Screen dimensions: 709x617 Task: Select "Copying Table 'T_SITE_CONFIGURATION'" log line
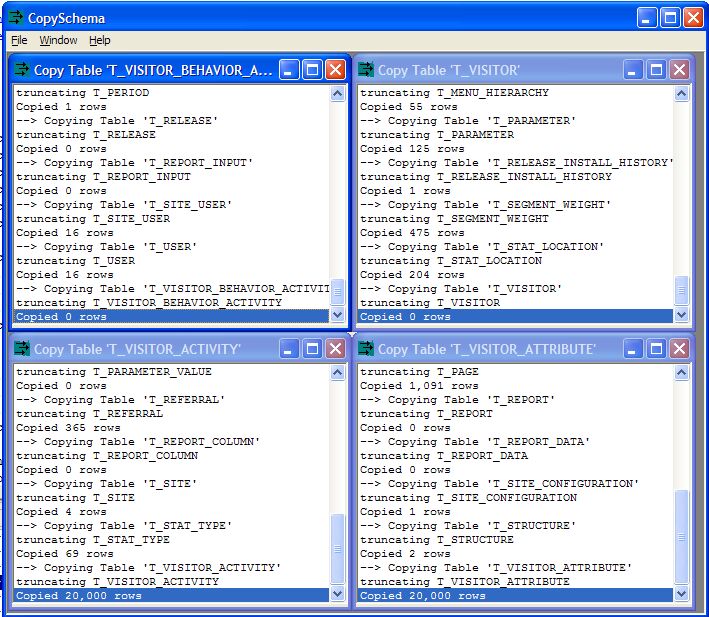point(499,484)
